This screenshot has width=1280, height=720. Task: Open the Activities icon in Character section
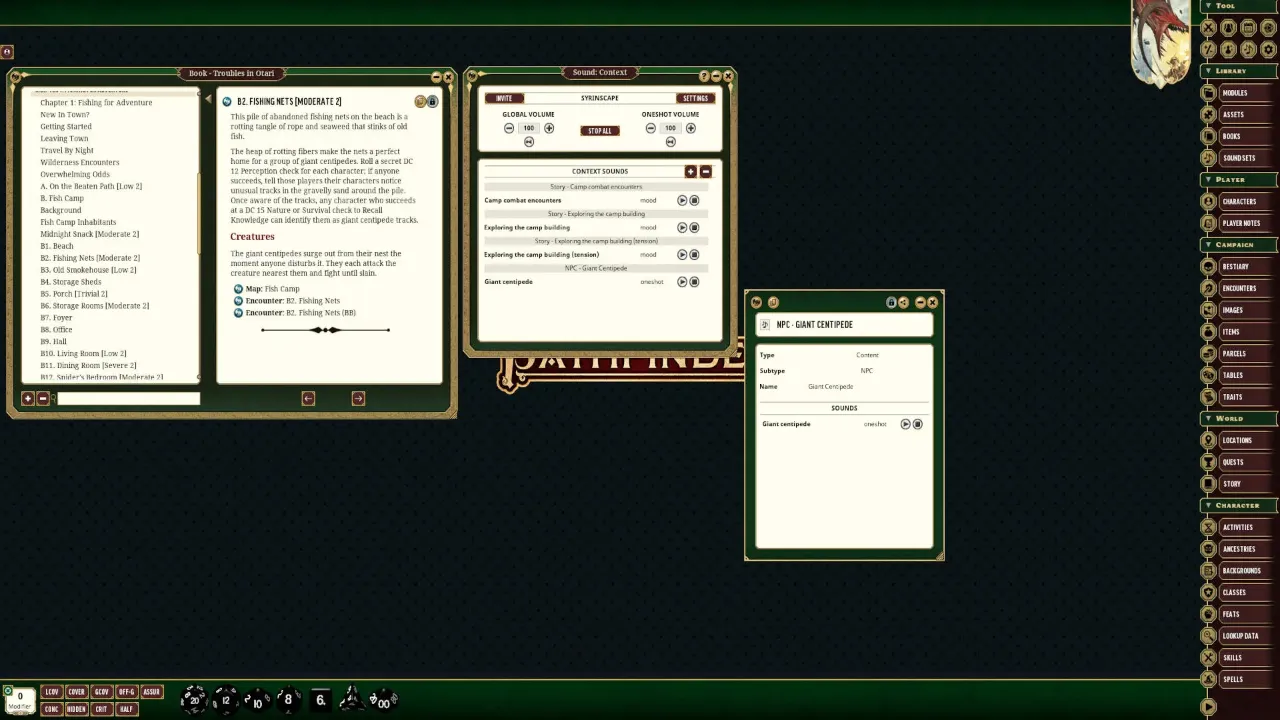coord(1209,527)
